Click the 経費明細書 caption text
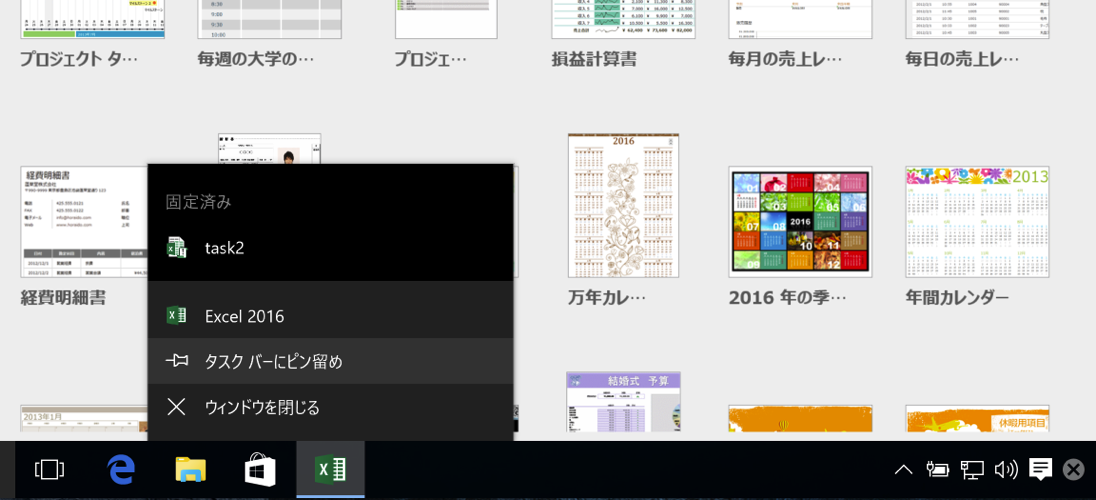This screenshot has height=500, width=1096. tap(64, 299)
